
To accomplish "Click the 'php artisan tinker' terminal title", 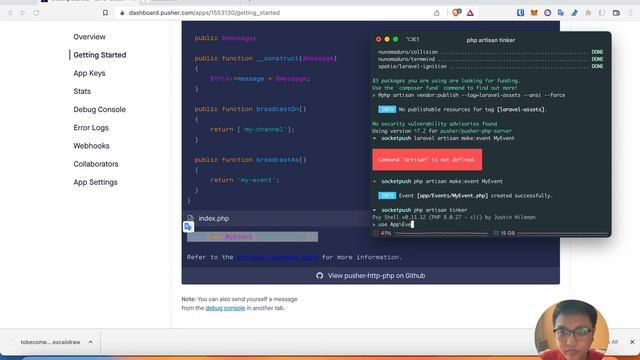I will (491, 40).
